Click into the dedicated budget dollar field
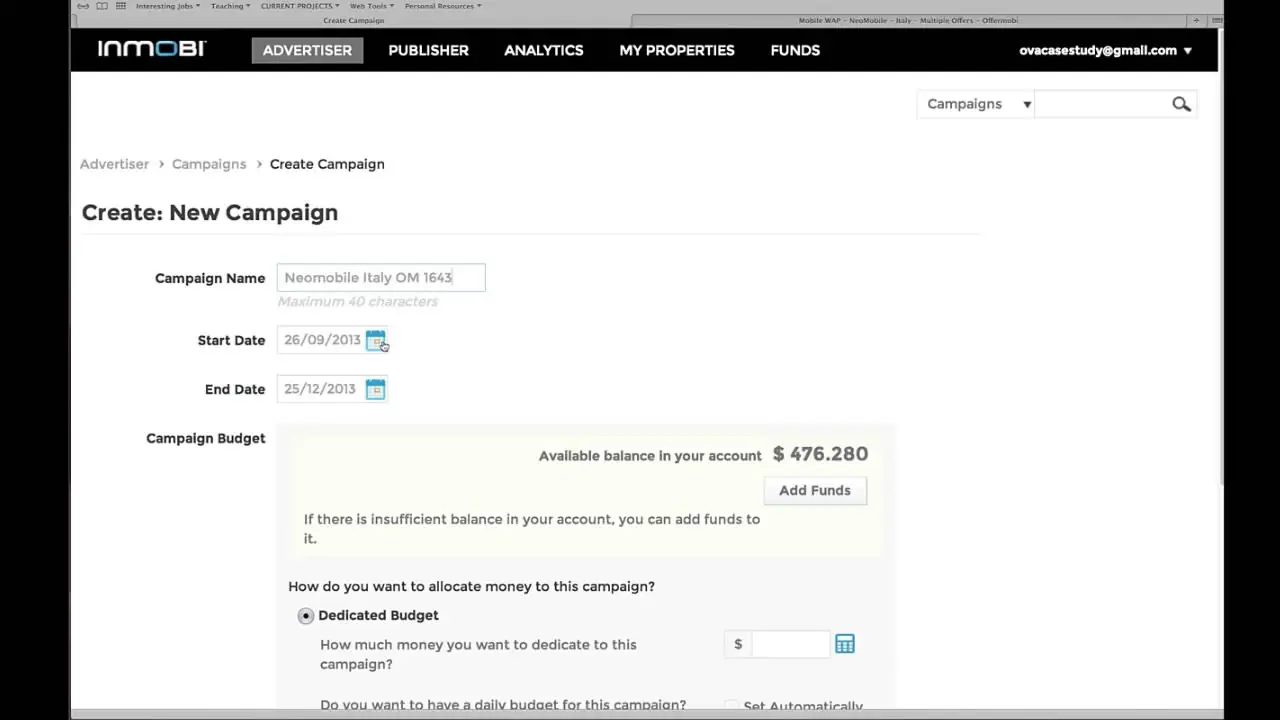 coord(790,644)
